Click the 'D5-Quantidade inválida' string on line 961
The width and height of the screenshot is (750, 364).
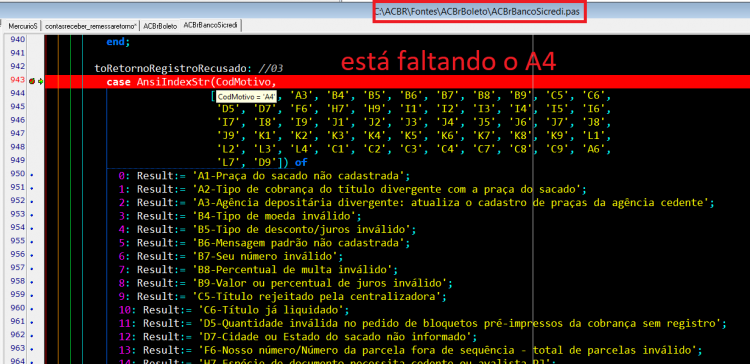(x=459, y=323)
